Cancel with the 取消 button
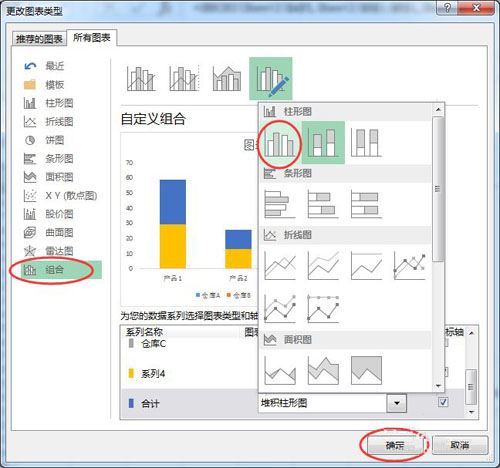Viewport: 500px width, 468px height. [x=460, y=445]
